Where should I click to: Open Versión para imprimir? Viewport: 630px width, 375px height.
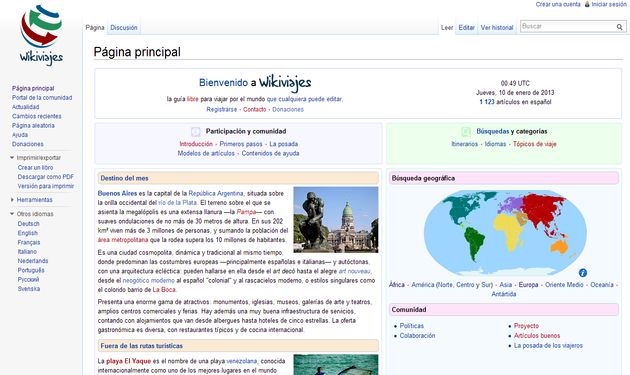pos(46,186)
